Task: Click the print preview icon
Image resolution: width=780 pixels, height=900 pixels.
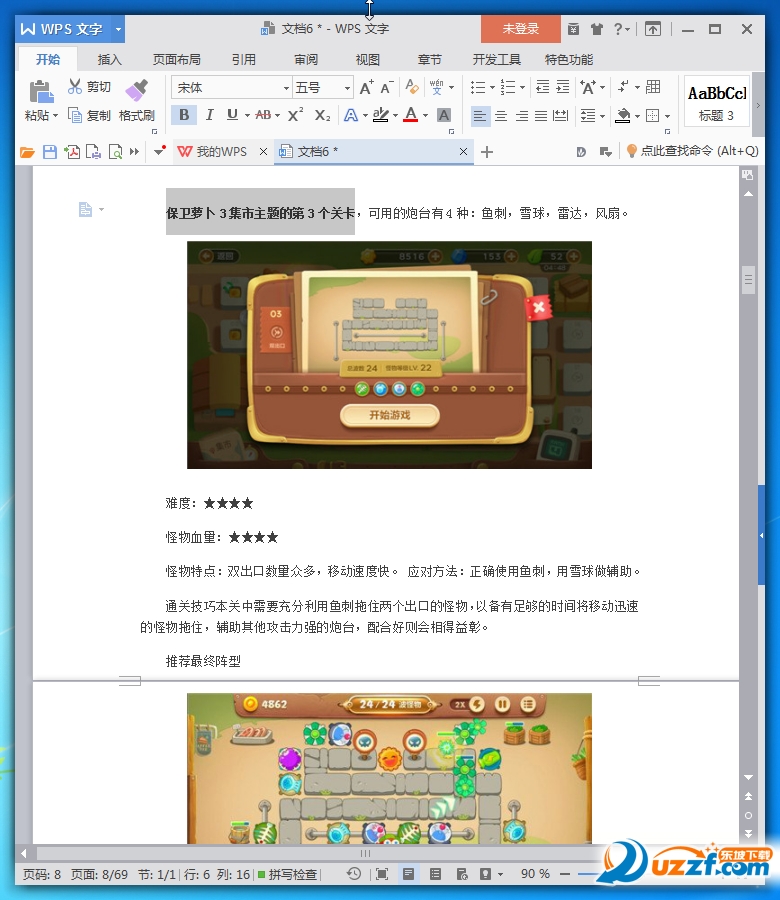Action: (x=115, y=152)
